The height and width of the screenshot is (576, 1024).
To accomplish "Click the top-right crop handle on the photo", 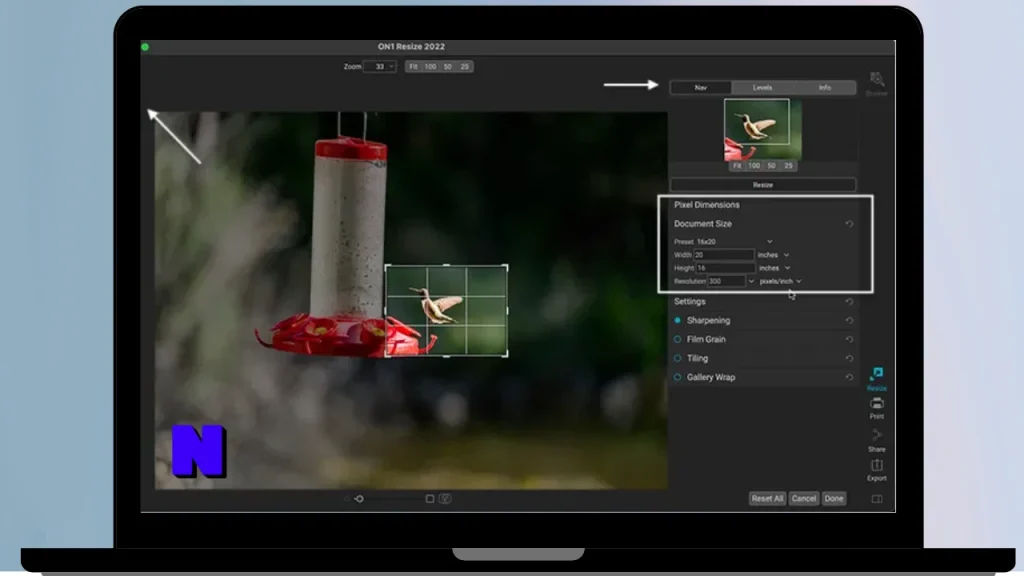I will 505,267.
